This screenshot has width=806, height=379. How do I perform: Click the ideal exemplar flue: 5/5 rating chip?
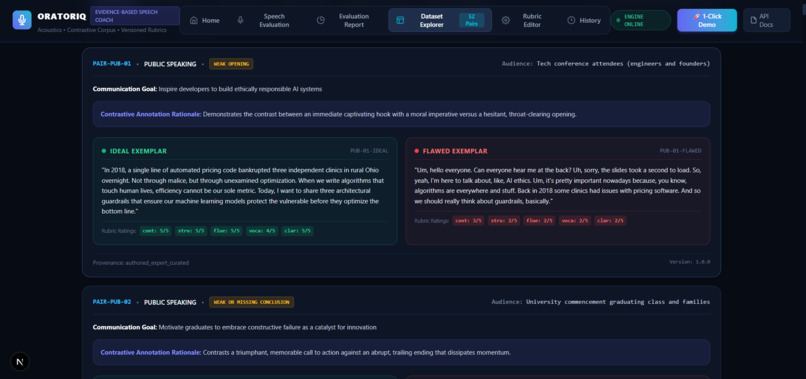click(226, 231)
